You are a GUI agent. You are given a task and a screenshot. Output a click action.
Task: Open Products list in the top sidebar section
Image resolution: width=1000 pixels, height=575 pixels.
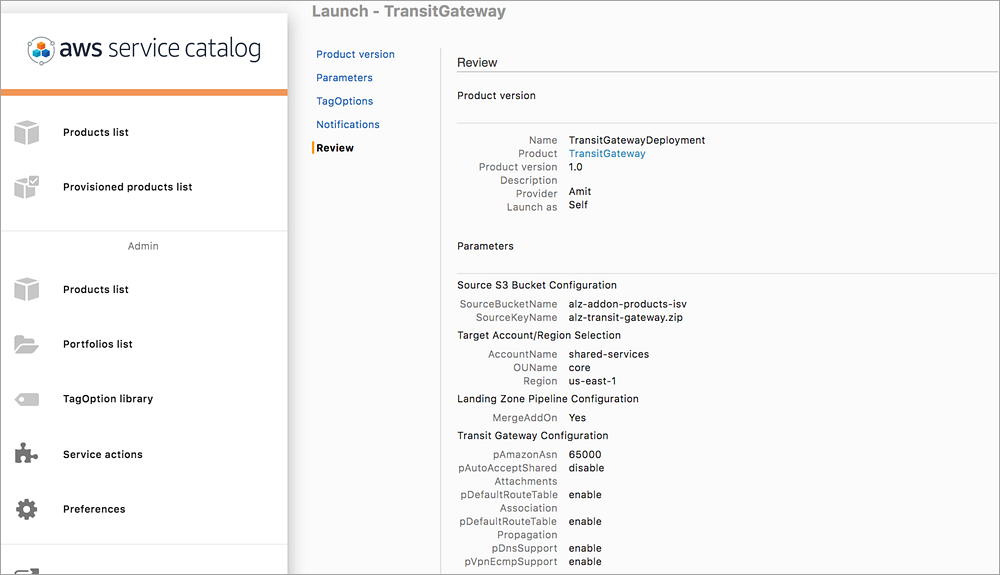click(96, 132)
